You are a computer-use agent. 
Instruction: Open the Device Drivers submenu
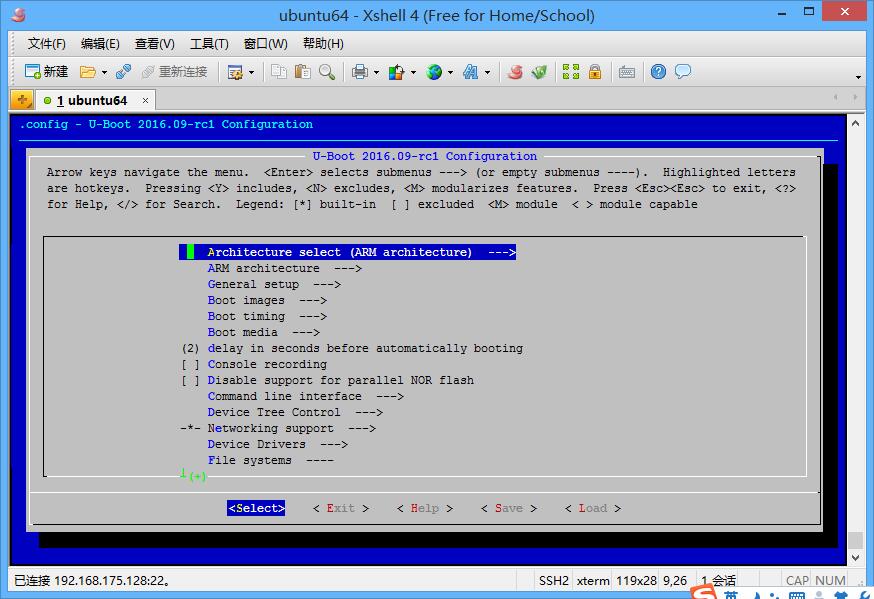point(278,444)
